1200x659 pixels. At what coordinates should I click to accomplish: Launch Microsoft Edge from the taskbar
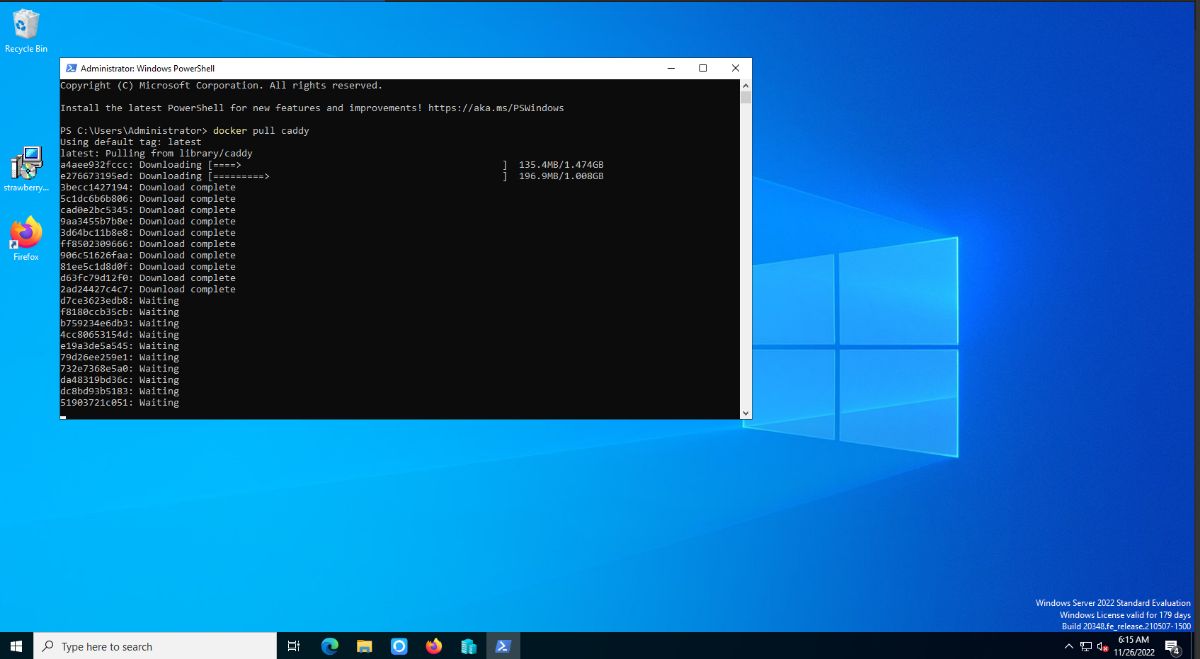(329, 646)
